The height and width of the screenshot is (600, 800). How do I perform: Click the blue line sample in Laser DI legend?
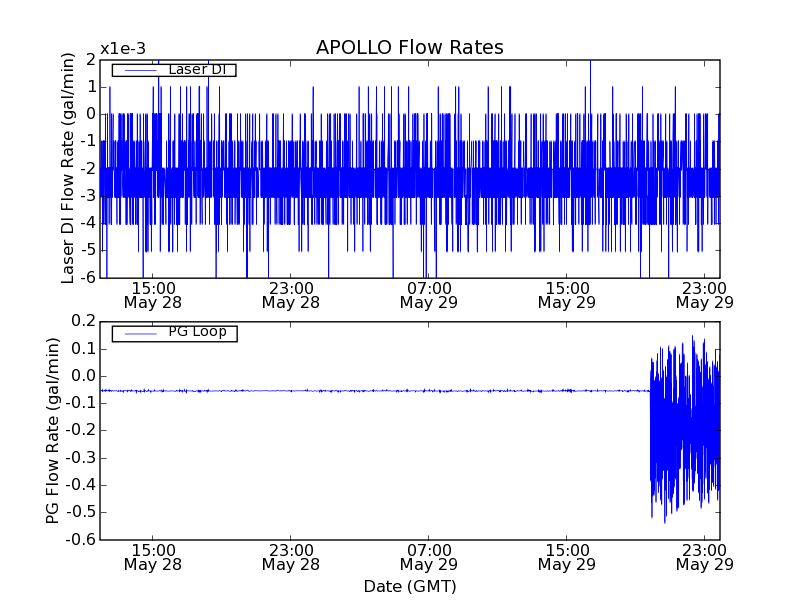coord(138,70)
